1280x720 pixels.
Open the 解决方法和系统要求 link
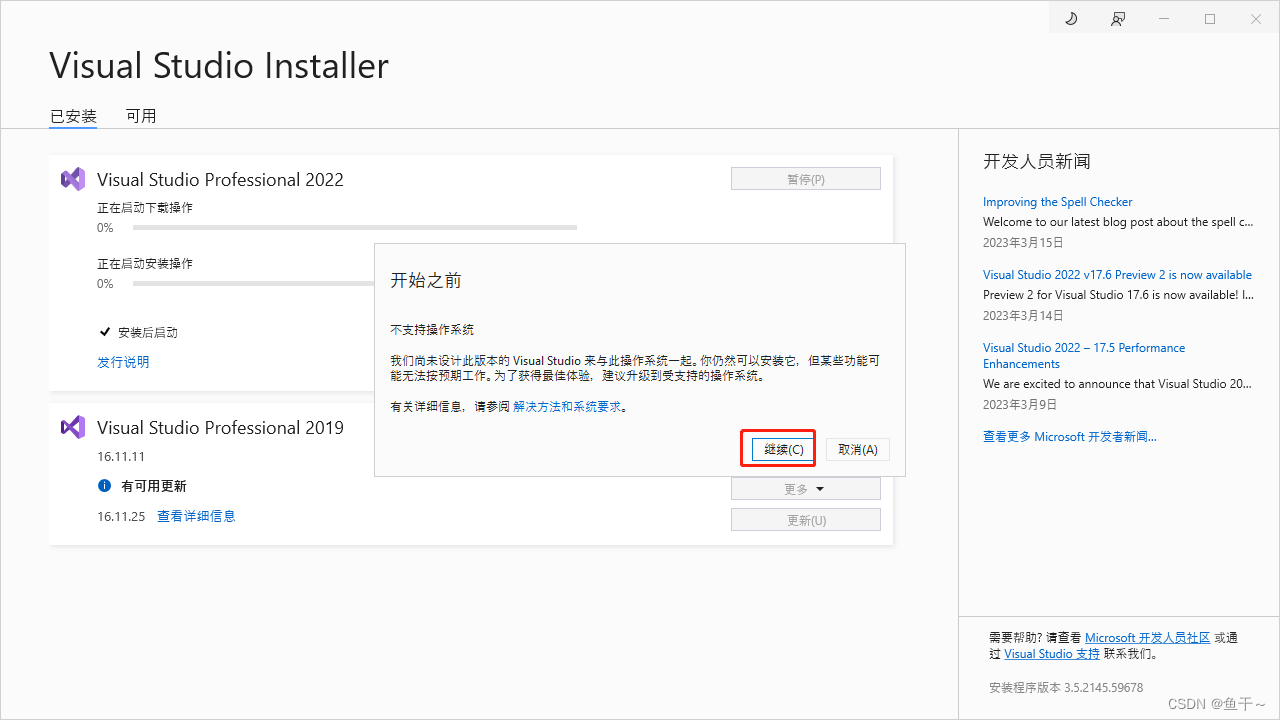pos(567,407)
